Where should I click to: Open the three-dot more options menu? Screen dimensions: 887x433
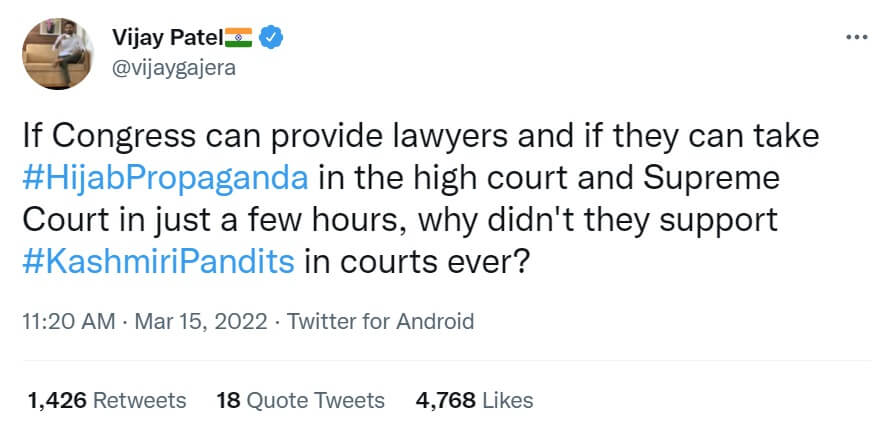click(x=857, y=37)
